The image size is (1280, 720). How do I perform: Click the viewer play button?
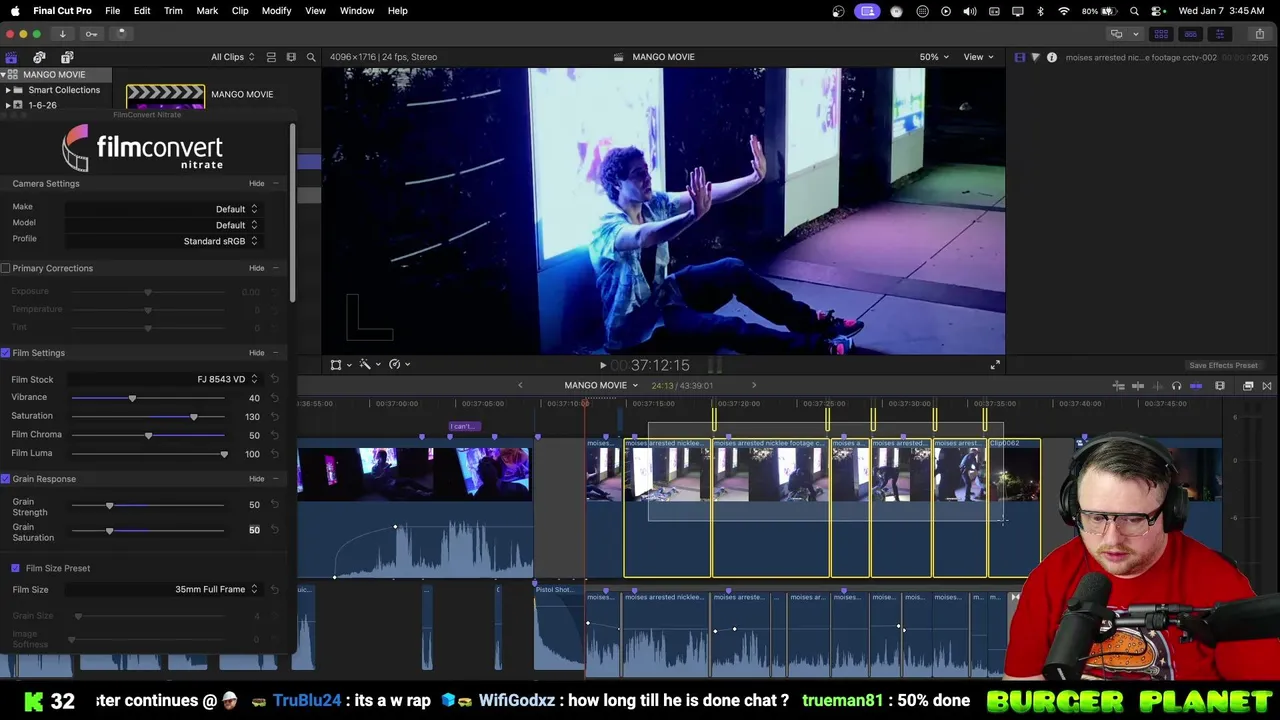click(602, 366)
